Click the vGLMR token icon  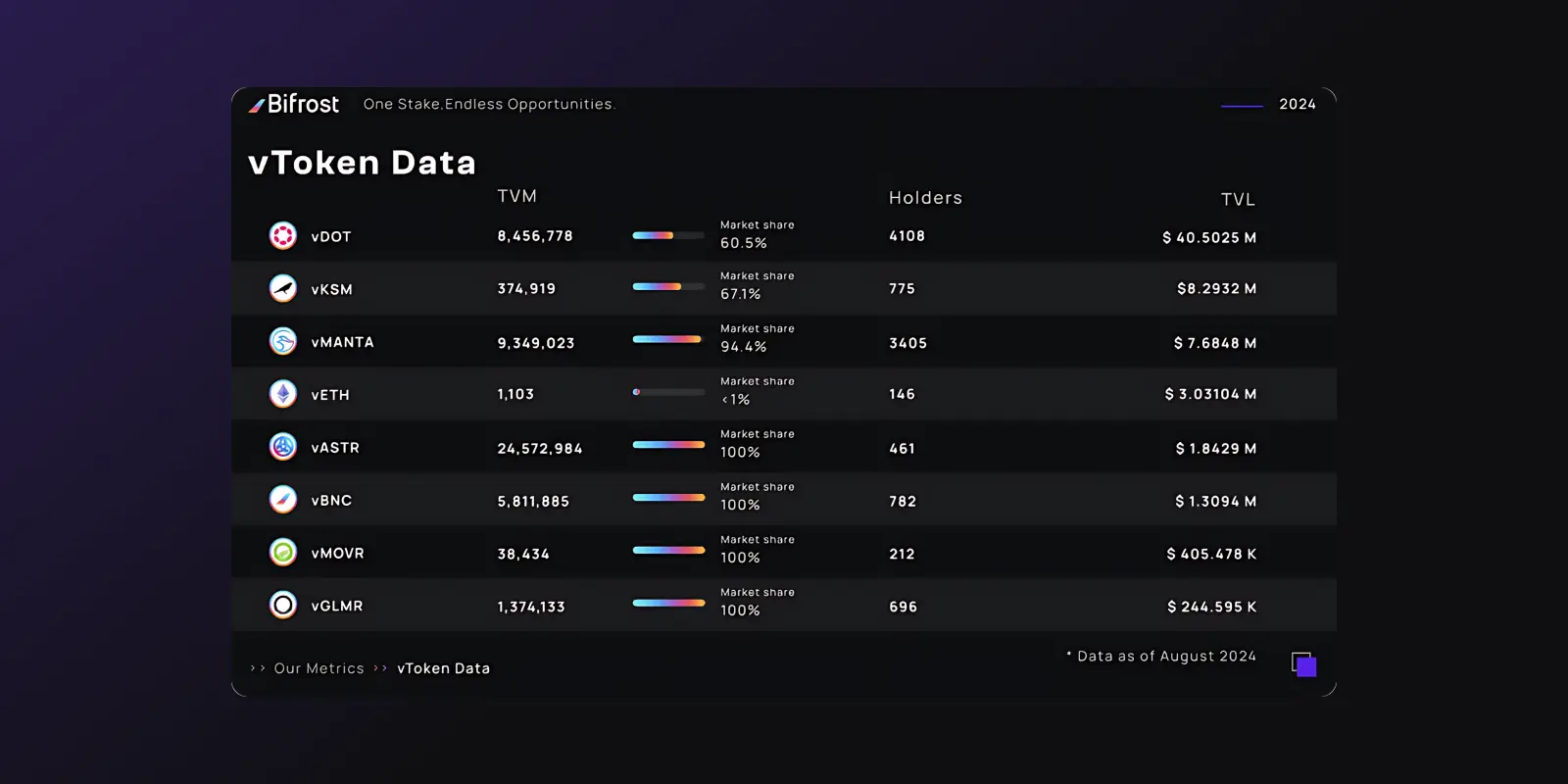[283, 606]
